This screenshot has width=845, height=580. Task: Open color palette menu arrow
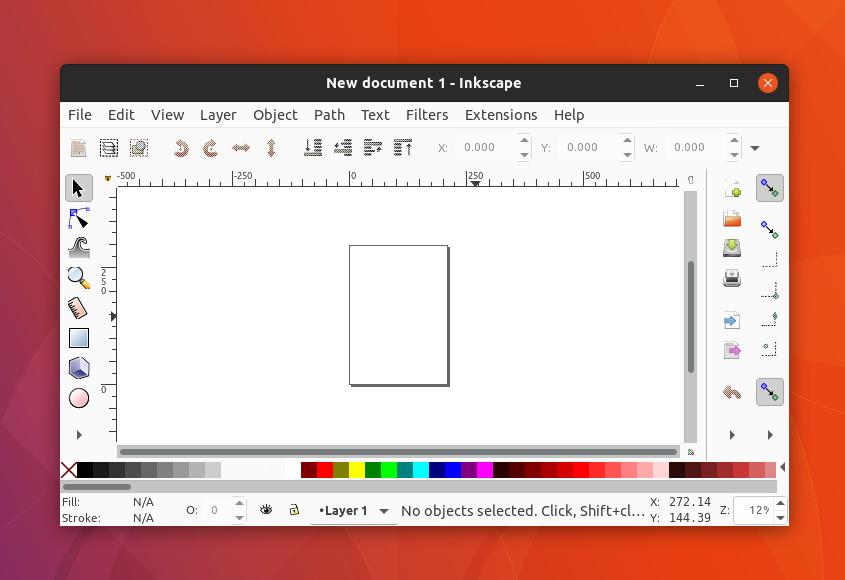click(782, 468)
